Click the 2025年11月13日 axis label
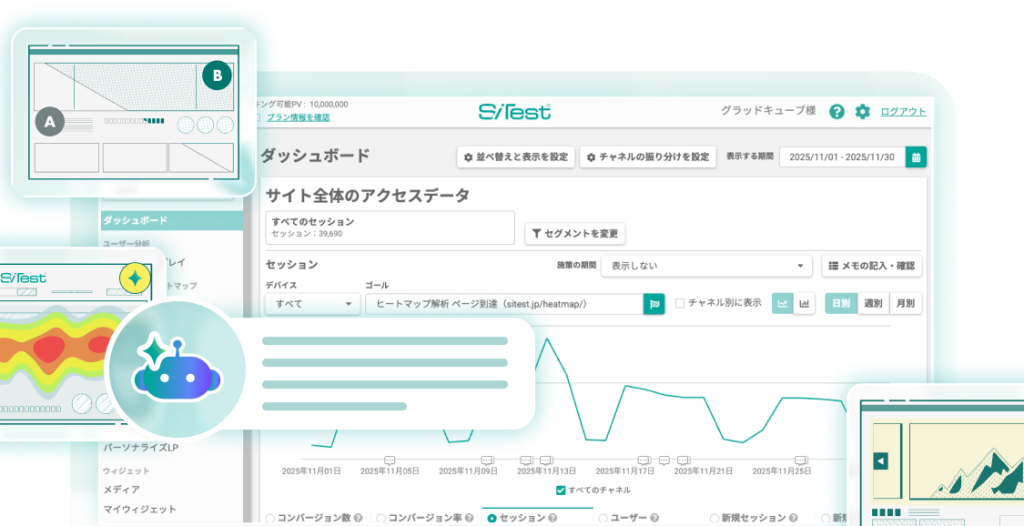Screen dimensions: 1024x526 (x=547, y=470)
